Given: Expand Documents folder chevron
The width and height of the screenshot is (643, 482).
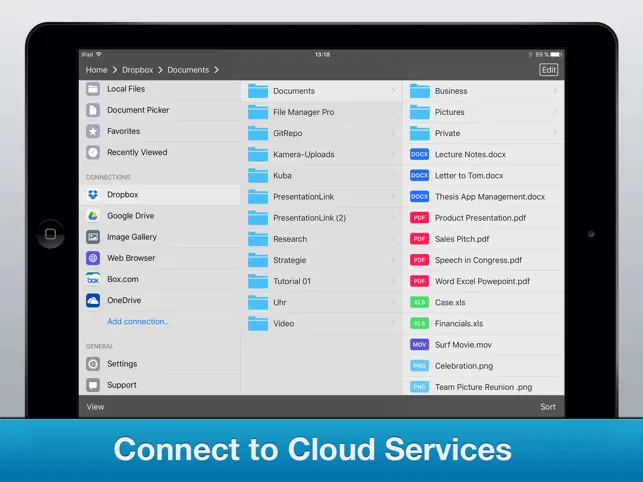Looking at the screenshot, I should tap(393, 91).
